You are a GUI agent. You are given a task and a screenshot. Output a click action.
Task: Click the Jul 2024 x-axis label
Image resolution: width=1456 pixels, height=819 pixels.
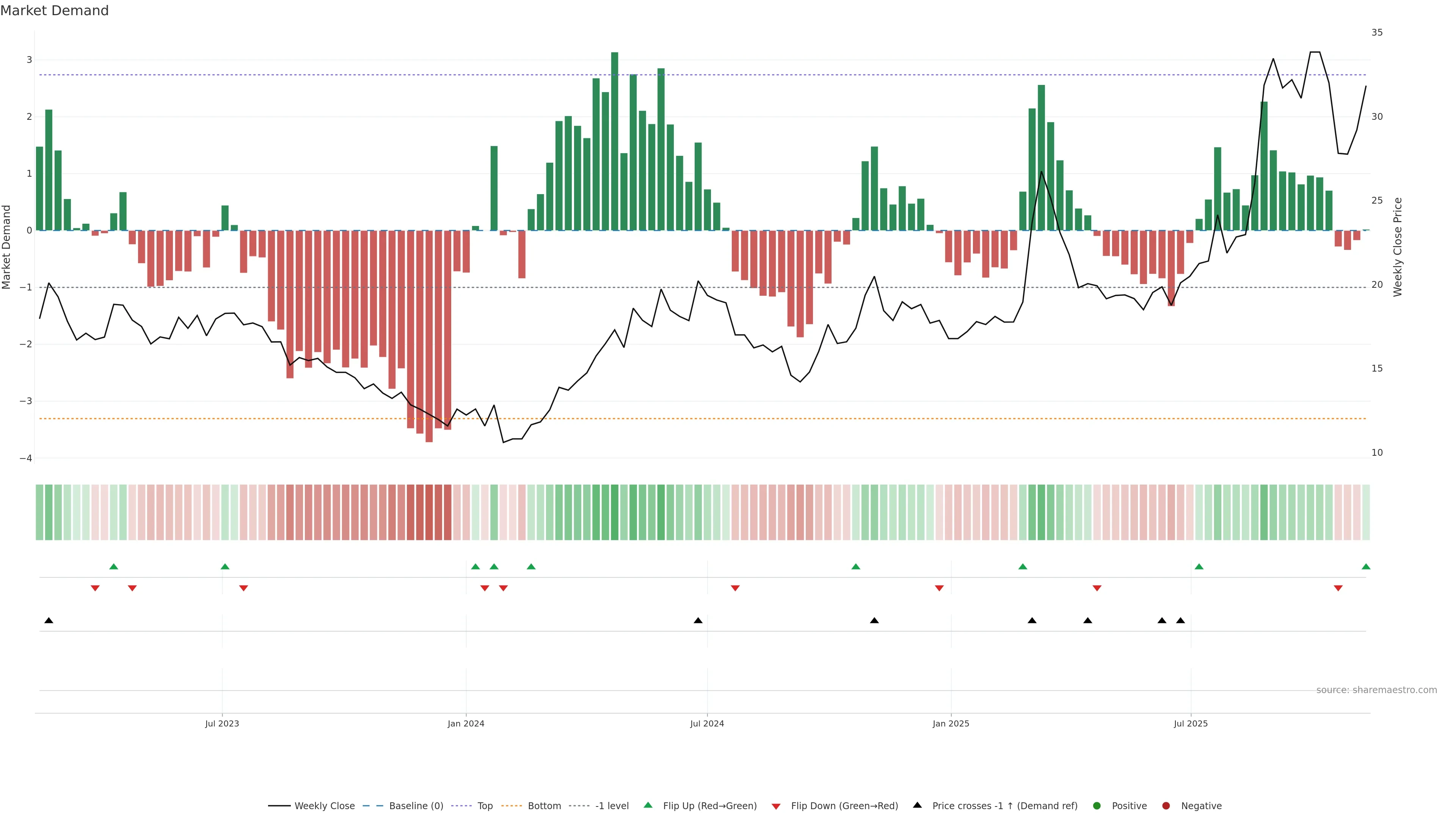[x=706, y=724]
